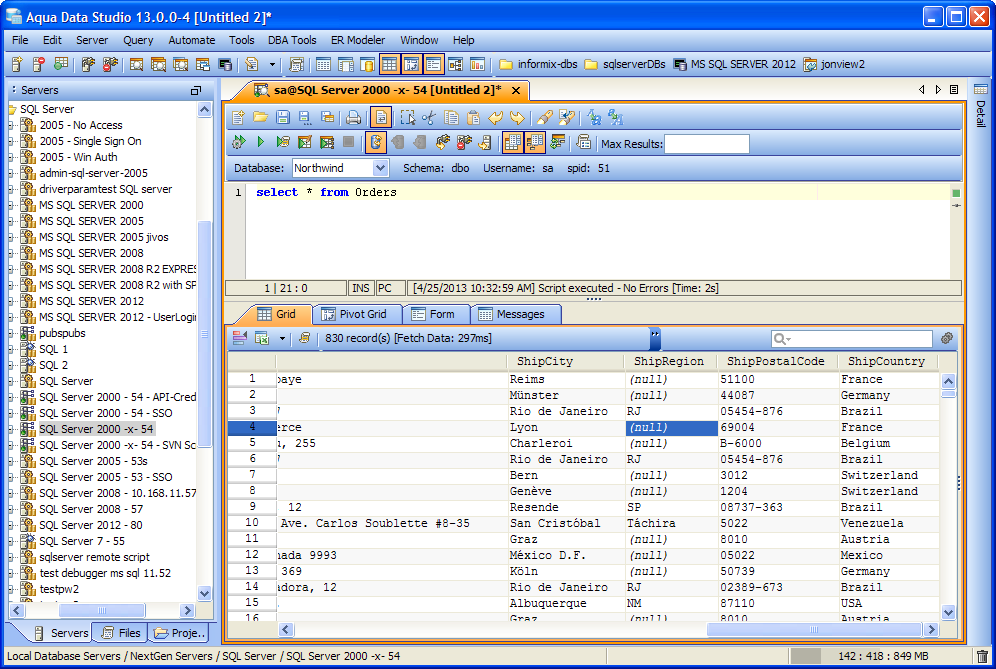Open the sqlserverDBs bookmark folder
This screenshot has width=996, height=669.
click(625, 64)
